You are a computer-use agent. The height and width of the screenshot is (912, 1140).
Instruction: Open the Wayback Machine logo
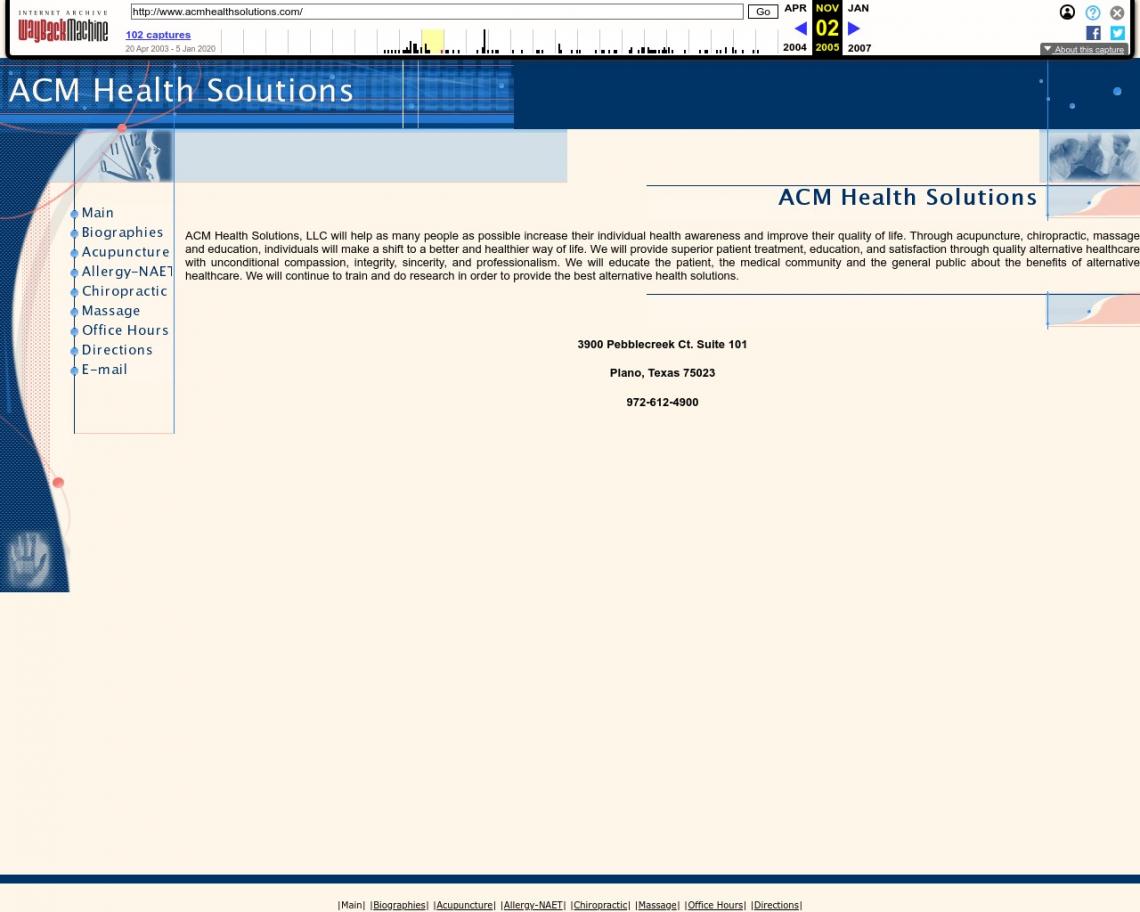[x=63, y=27]
